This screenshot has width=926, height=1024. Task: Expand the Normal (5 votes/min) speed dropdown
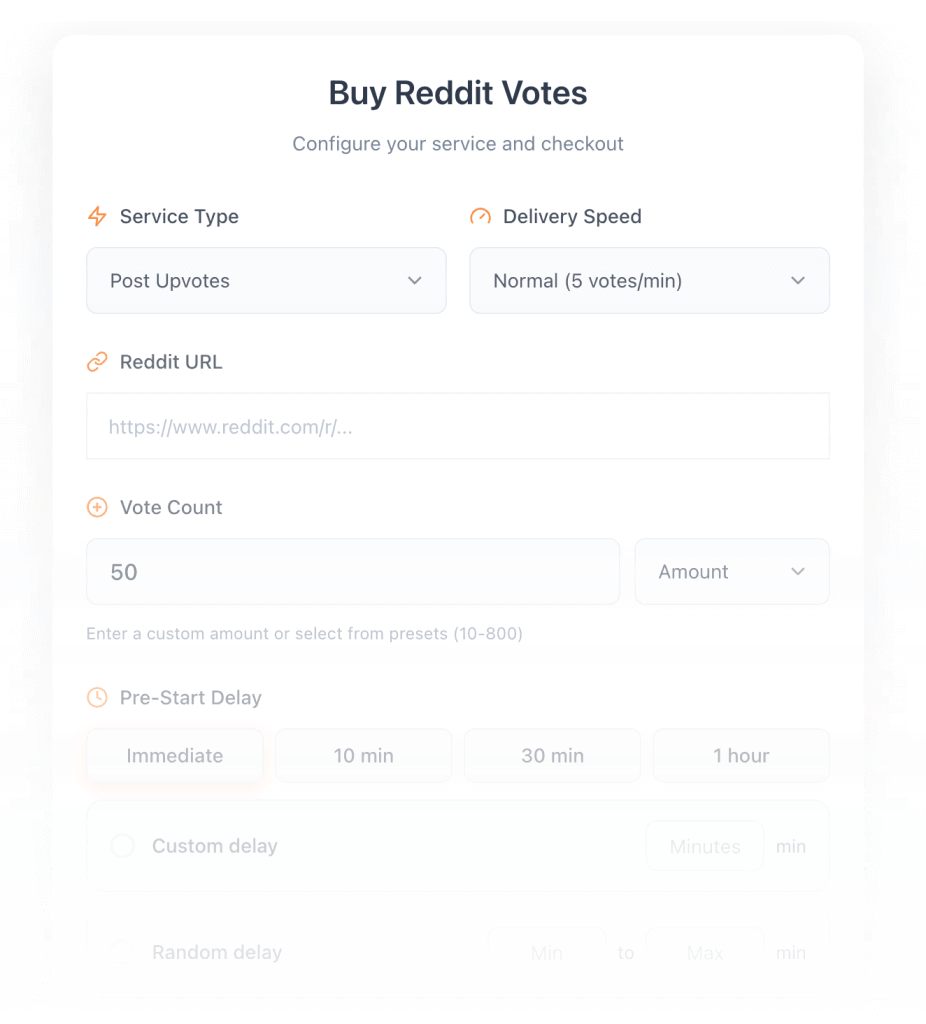click(x=649, y=281)
